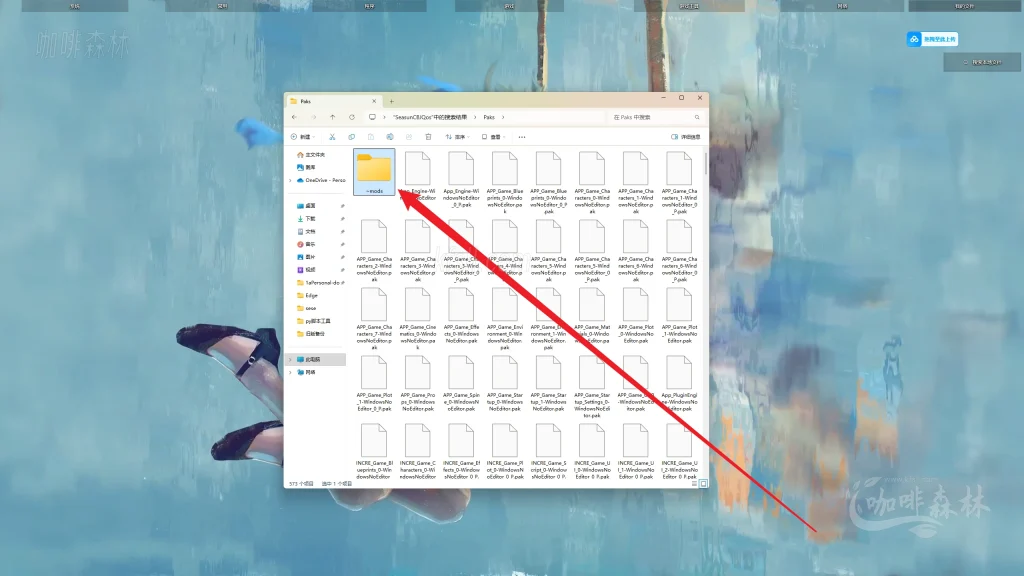Select the Downloads (下载) folder in sidebar
Image resolution: width=1024 pixels, height=576 pixels.
[x=310, y=218]
